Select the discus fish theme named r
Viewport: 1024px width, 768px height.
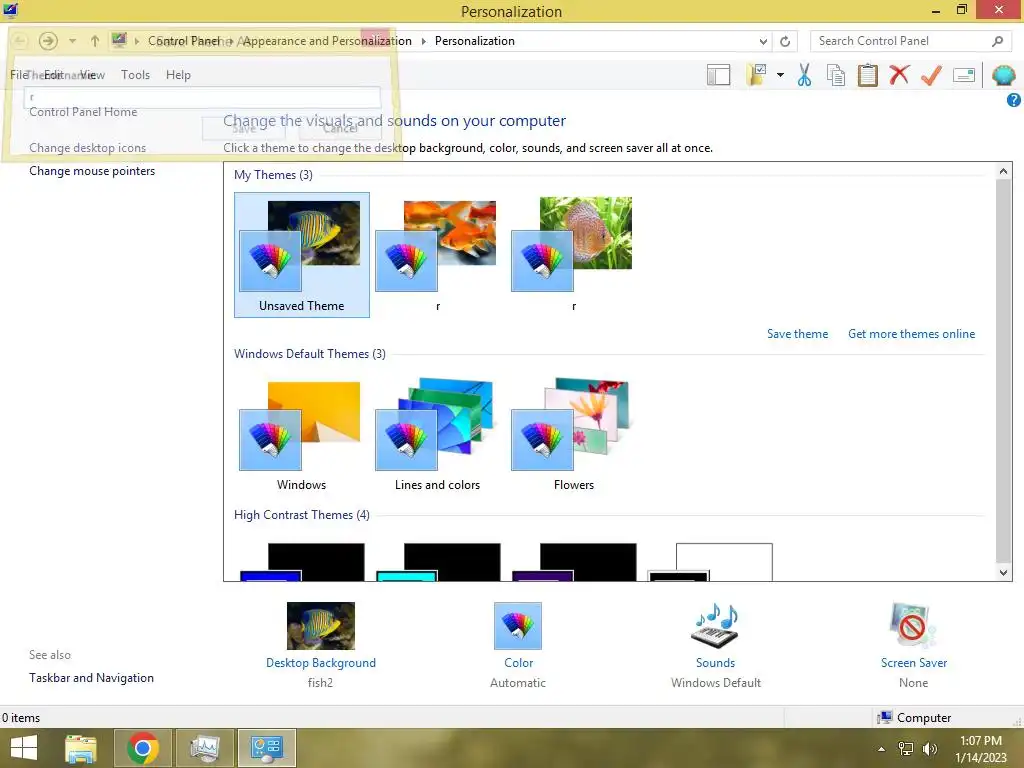[x=573, y=255]
